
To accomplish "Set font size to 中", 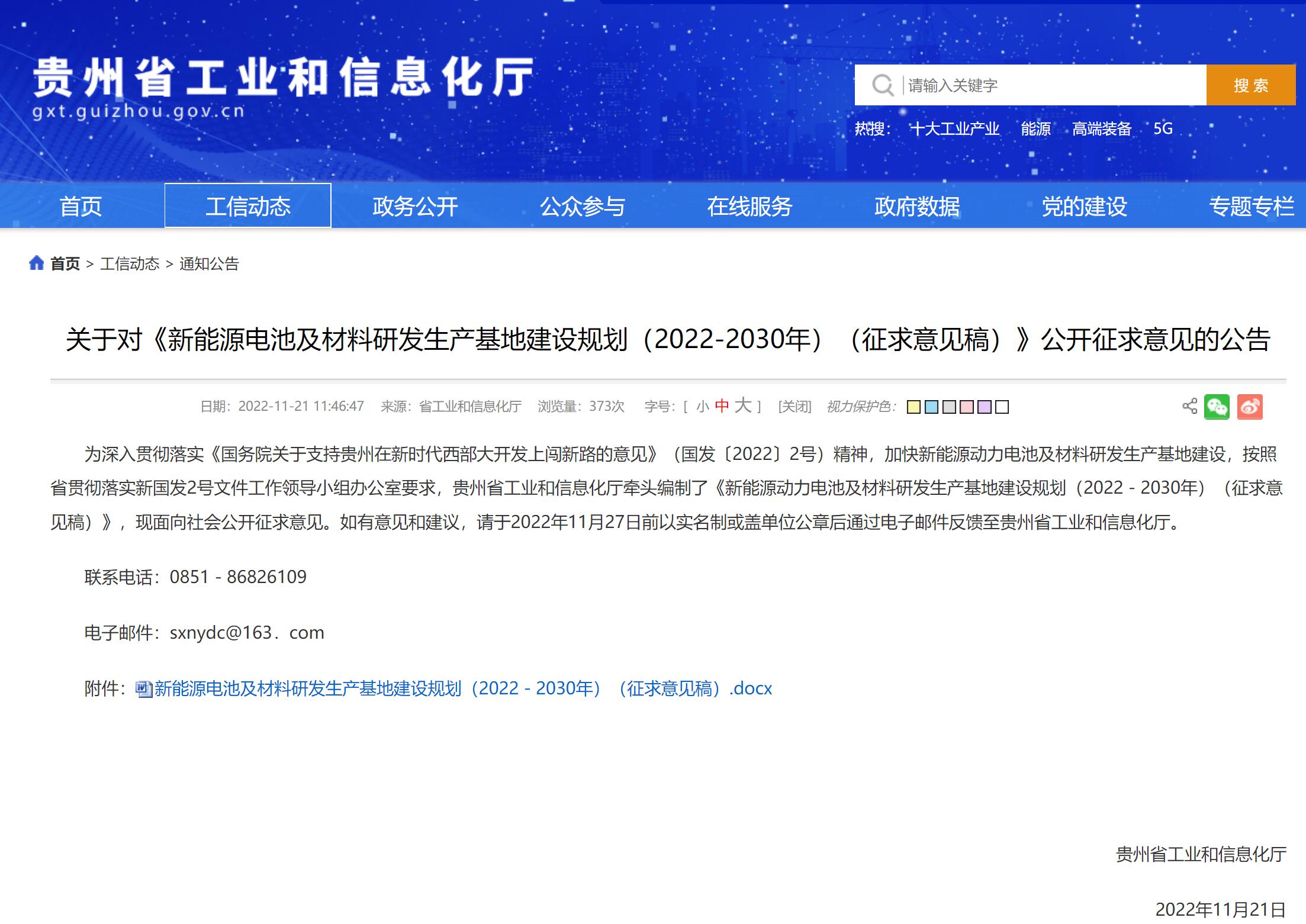I will pos(722,406).
